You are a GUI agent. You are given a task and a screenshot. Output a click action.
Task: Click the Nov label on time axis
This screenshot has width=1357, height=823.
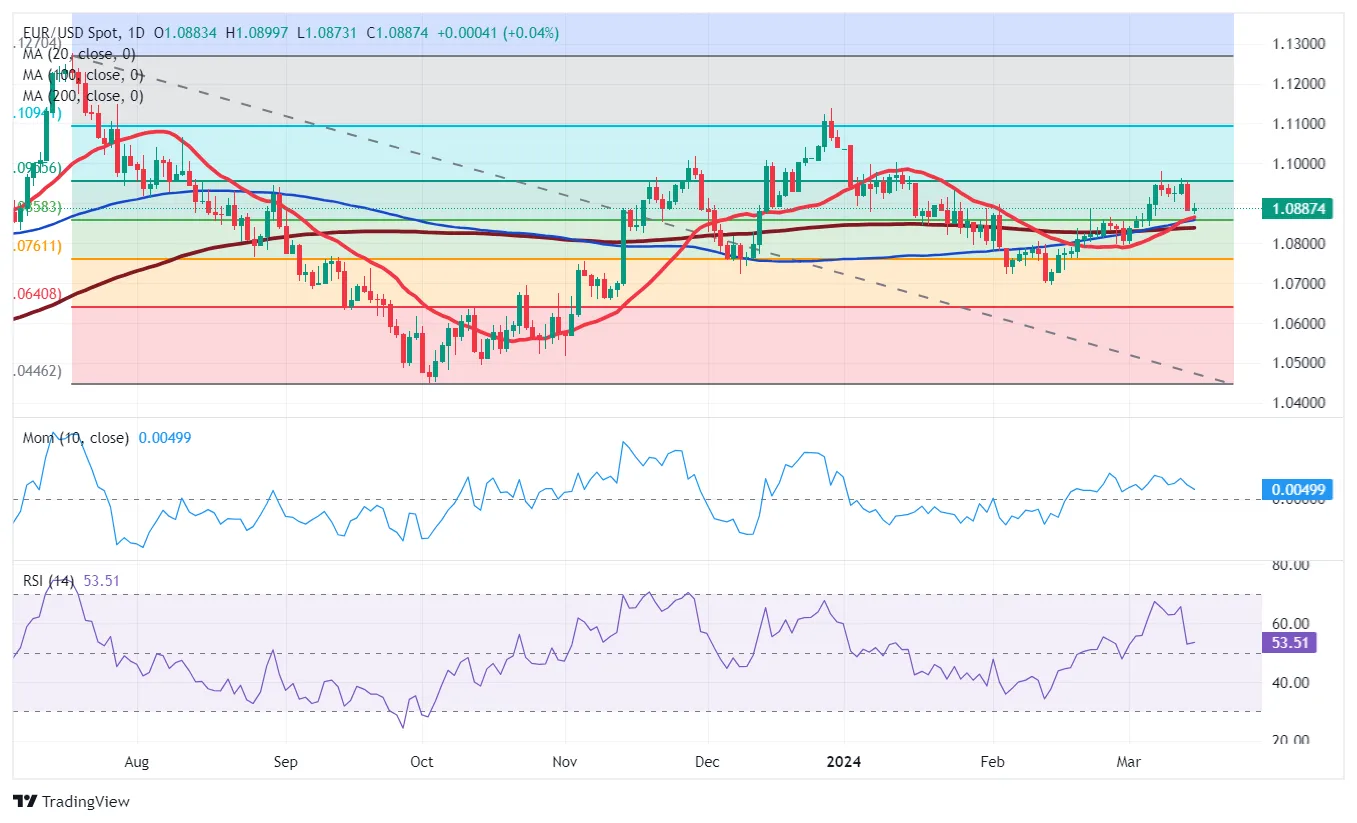tap(565, 762)
